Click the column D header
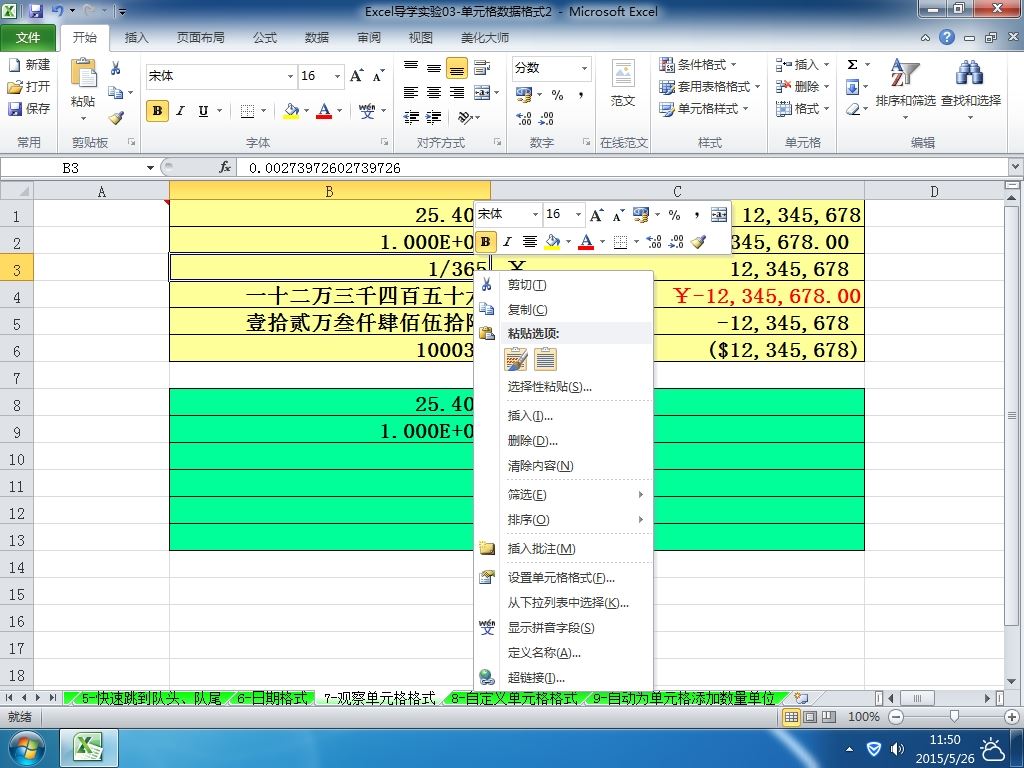 tap(935, 191)
